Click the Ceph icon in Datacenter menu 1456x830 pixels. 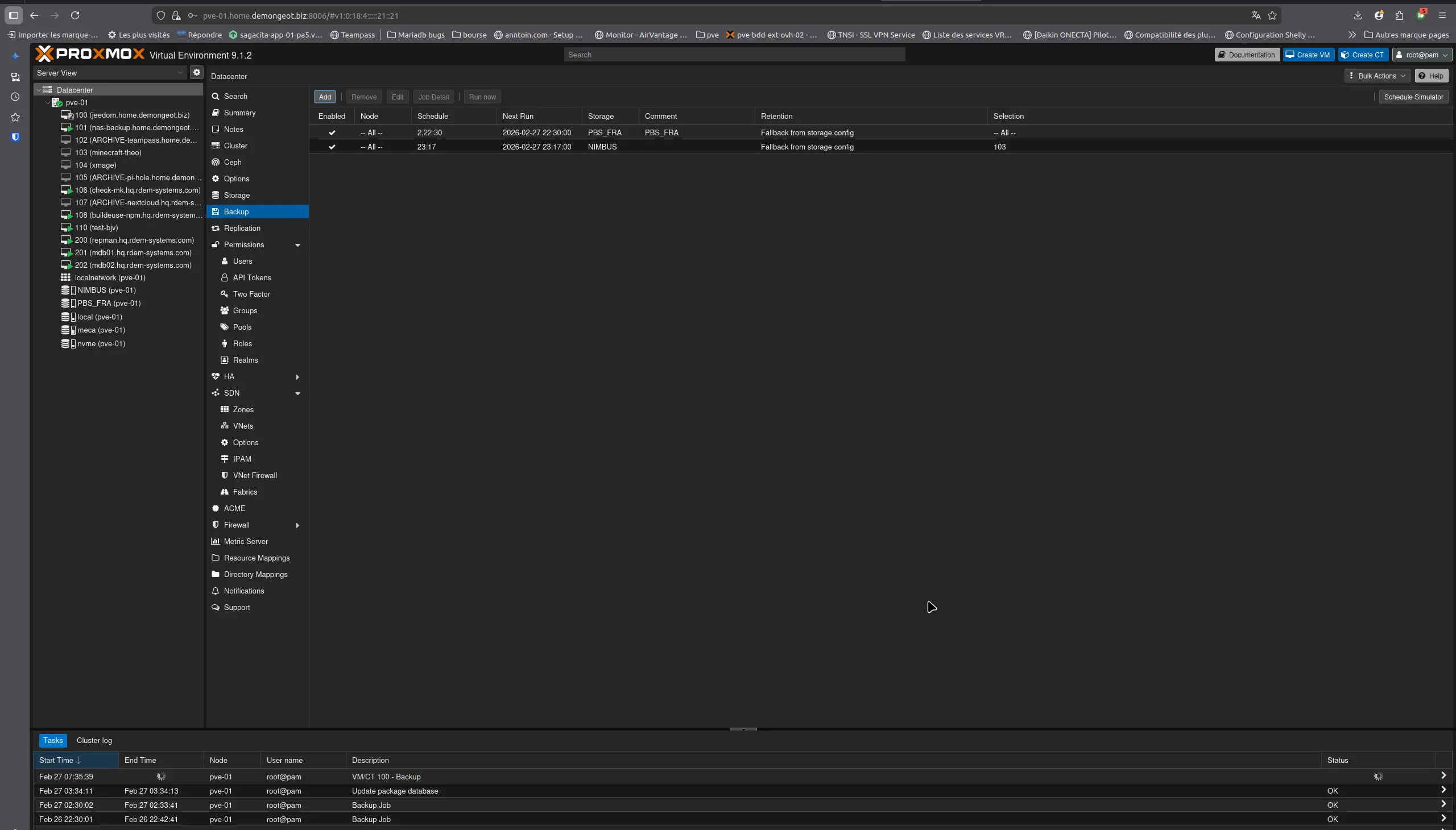216,163
